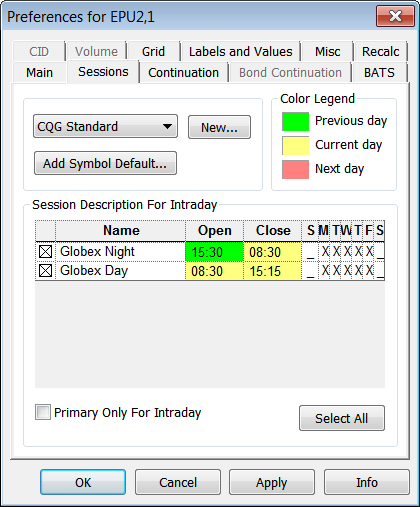Toggle the Globex Night session checkbox
This screenshot has height=507, width=420.
click(x=45, y=251)
